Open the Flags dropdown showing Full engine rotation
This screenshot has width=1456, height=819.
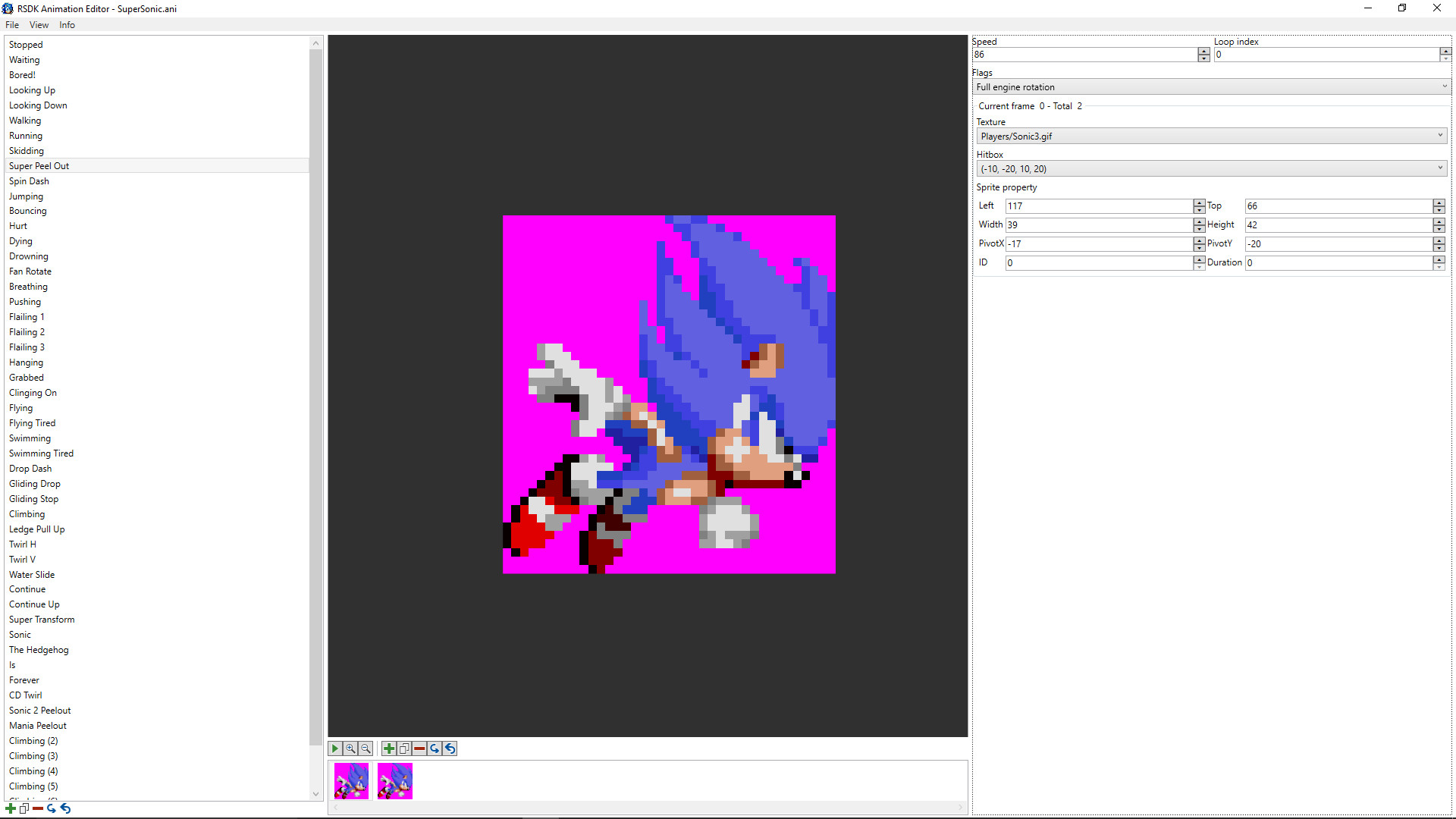pyautogui.click(x=1210, y=86)
